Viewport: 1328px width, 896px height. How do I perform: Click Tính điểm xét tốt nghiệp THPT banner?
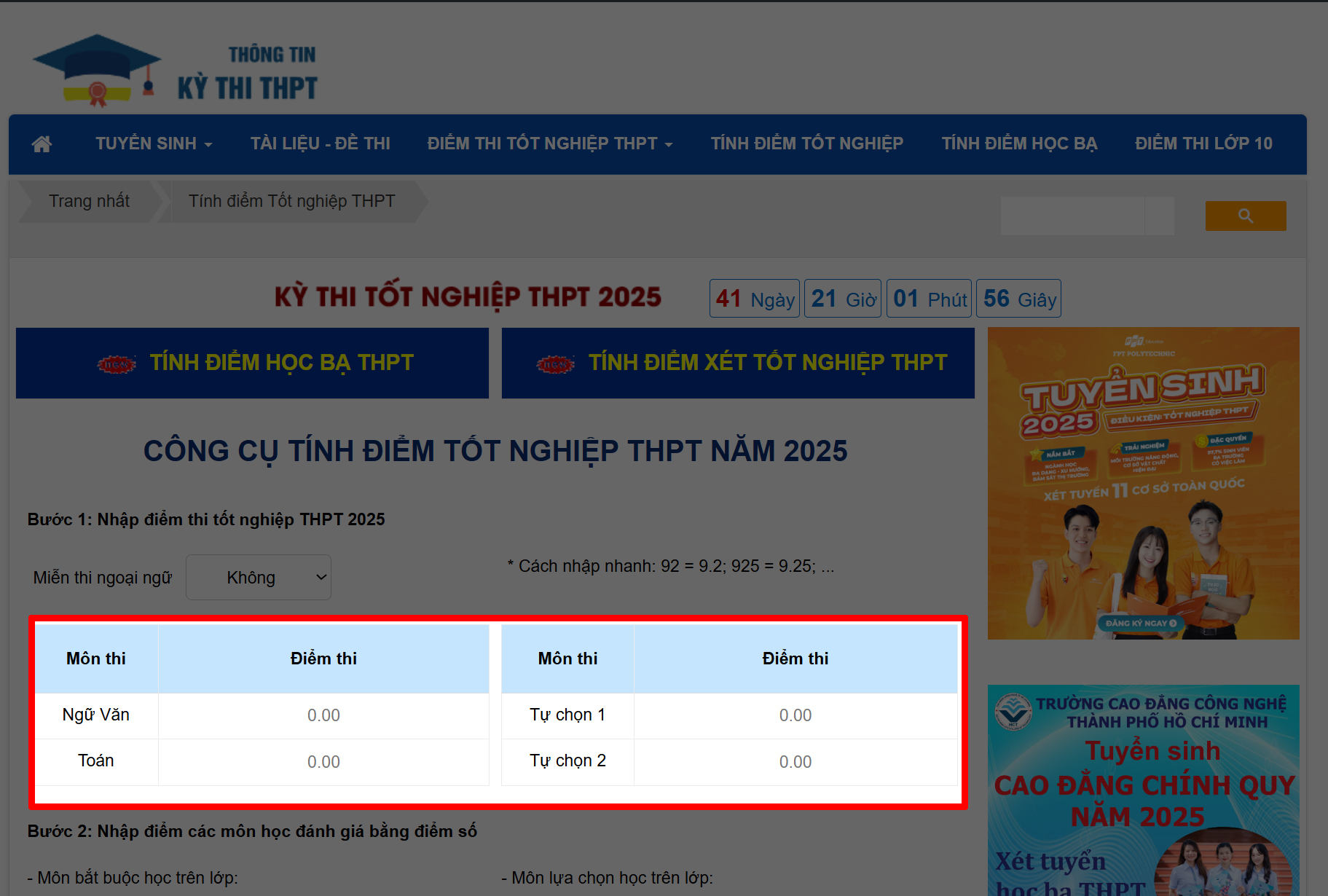click(x=738, y=363)
